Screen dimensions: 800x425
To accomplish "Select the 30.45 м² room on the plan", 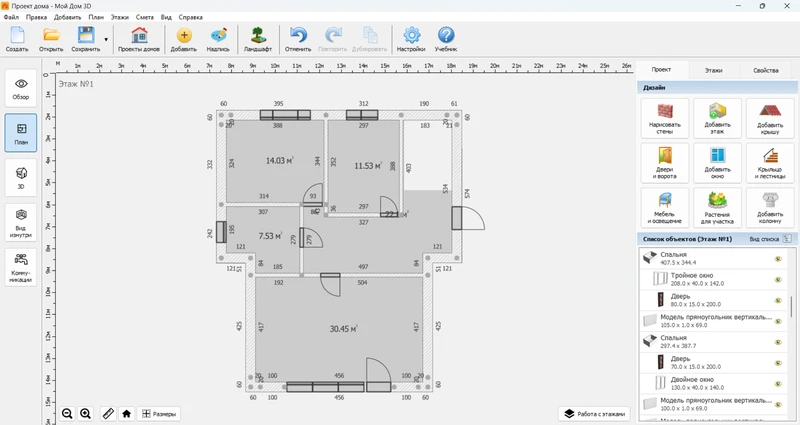I will point(339,329).
